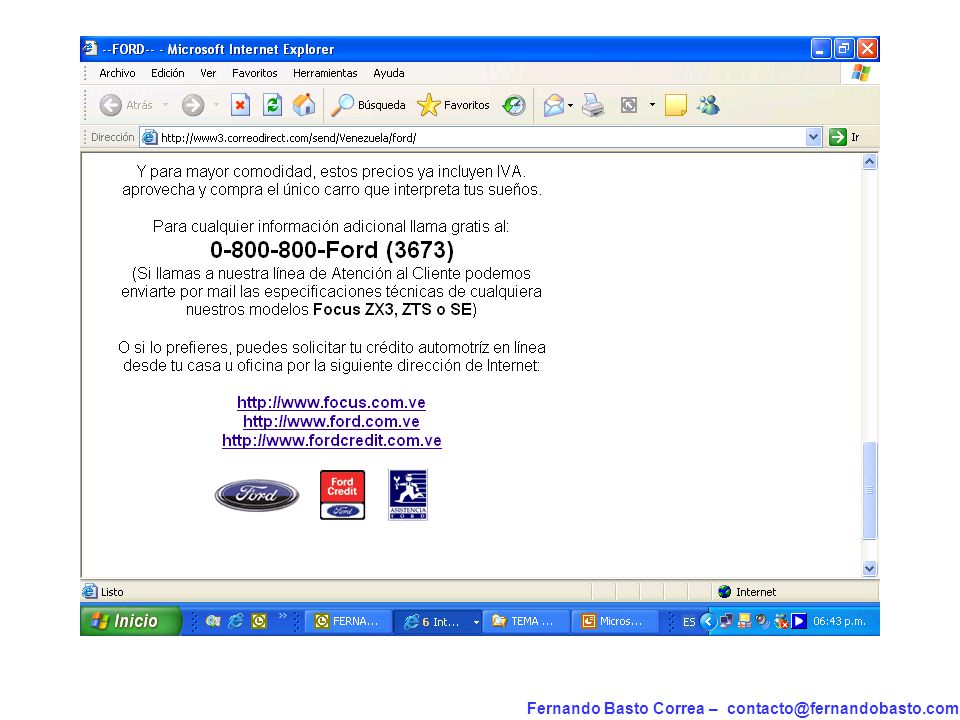Viewport: 960px width, 720px height.
Task: Expand dropdown arrow next to size icon
Action: [652, 105]
